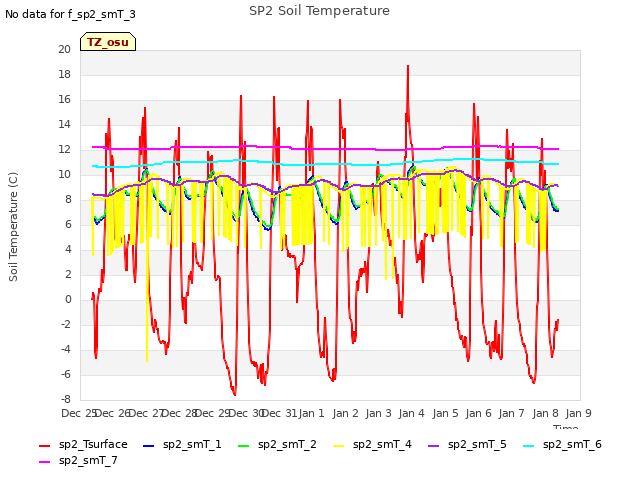Click the green sp2_smT_2 legend swatch
Screen dimensions: 640x480
243,446
